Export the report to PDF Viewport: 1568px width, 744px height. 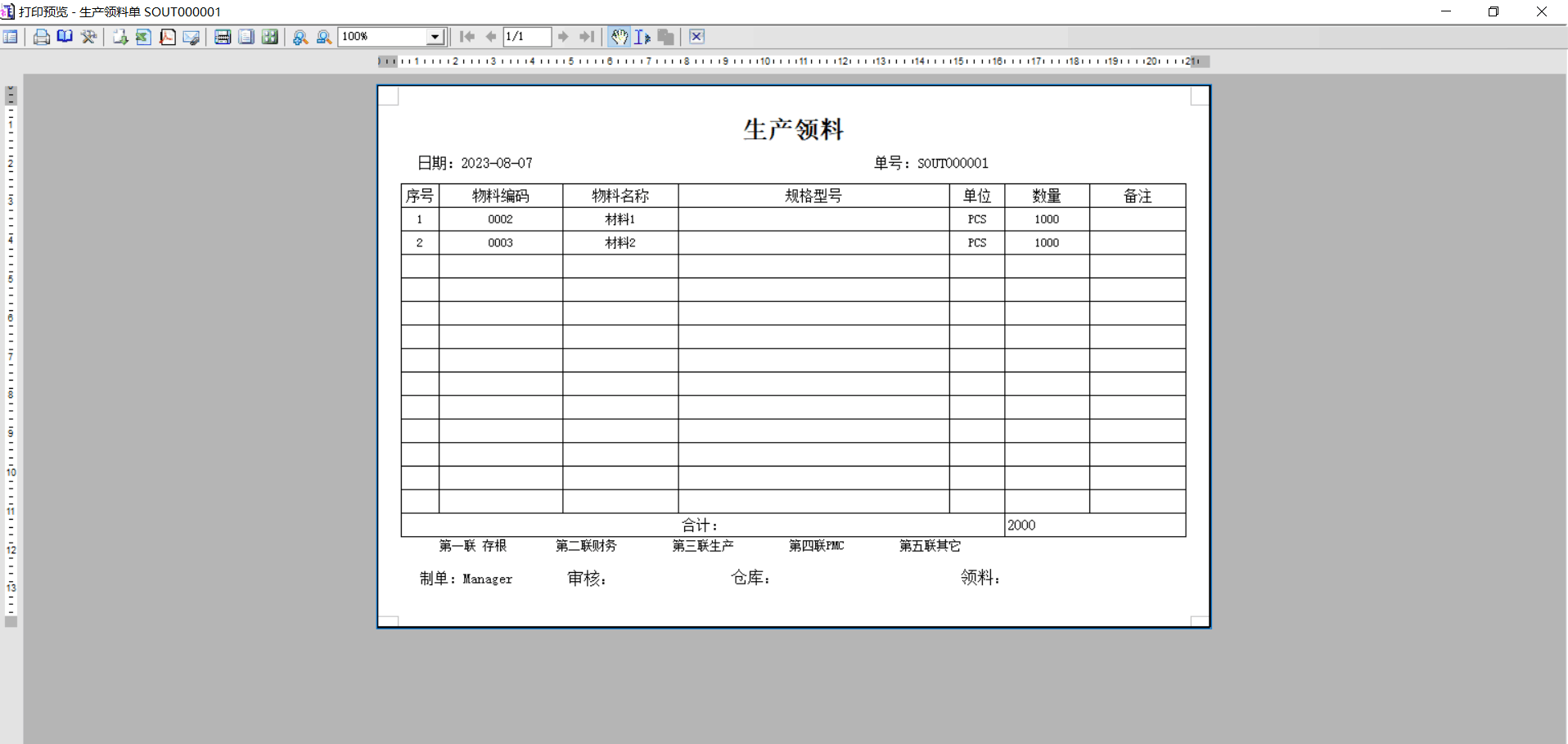point(167,37)
